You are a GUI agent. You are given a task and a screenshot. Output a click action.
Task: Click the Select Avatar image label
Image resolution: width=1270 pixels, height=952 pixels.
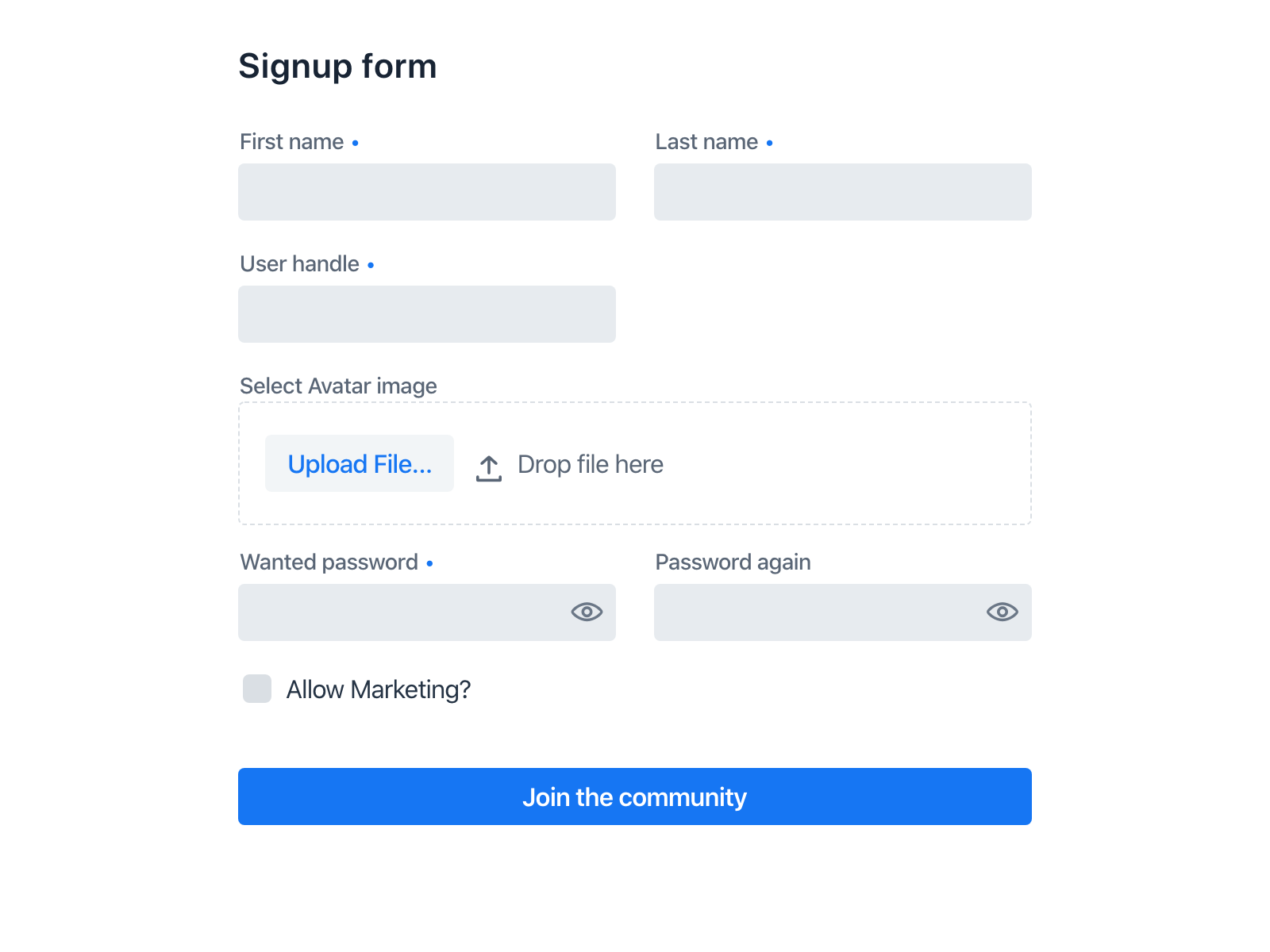[337, 386]
